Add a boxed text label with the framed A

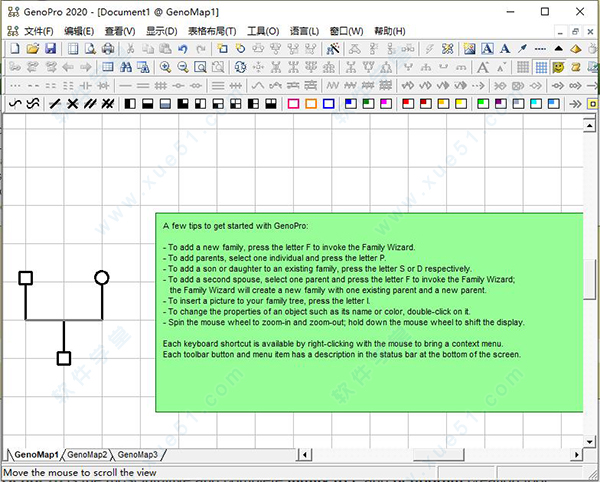[487, 49]
